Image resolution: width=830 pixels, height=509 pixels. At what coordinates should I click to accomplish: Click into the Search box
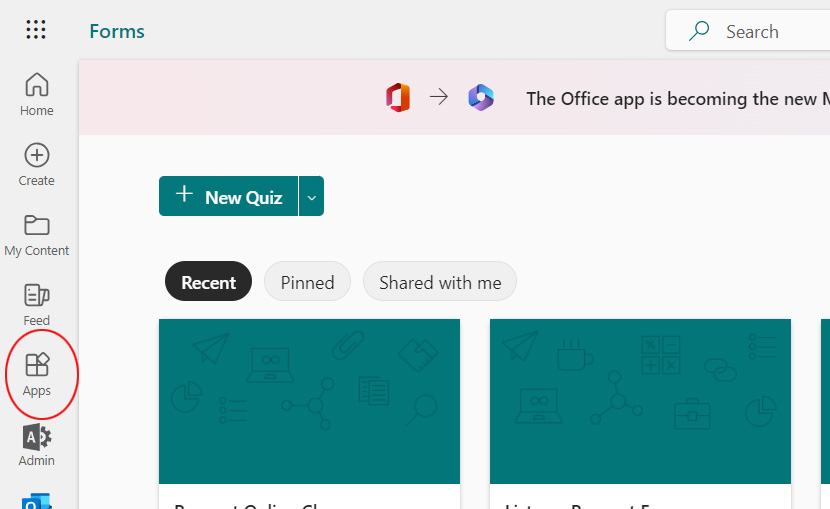tap(760, 32)
